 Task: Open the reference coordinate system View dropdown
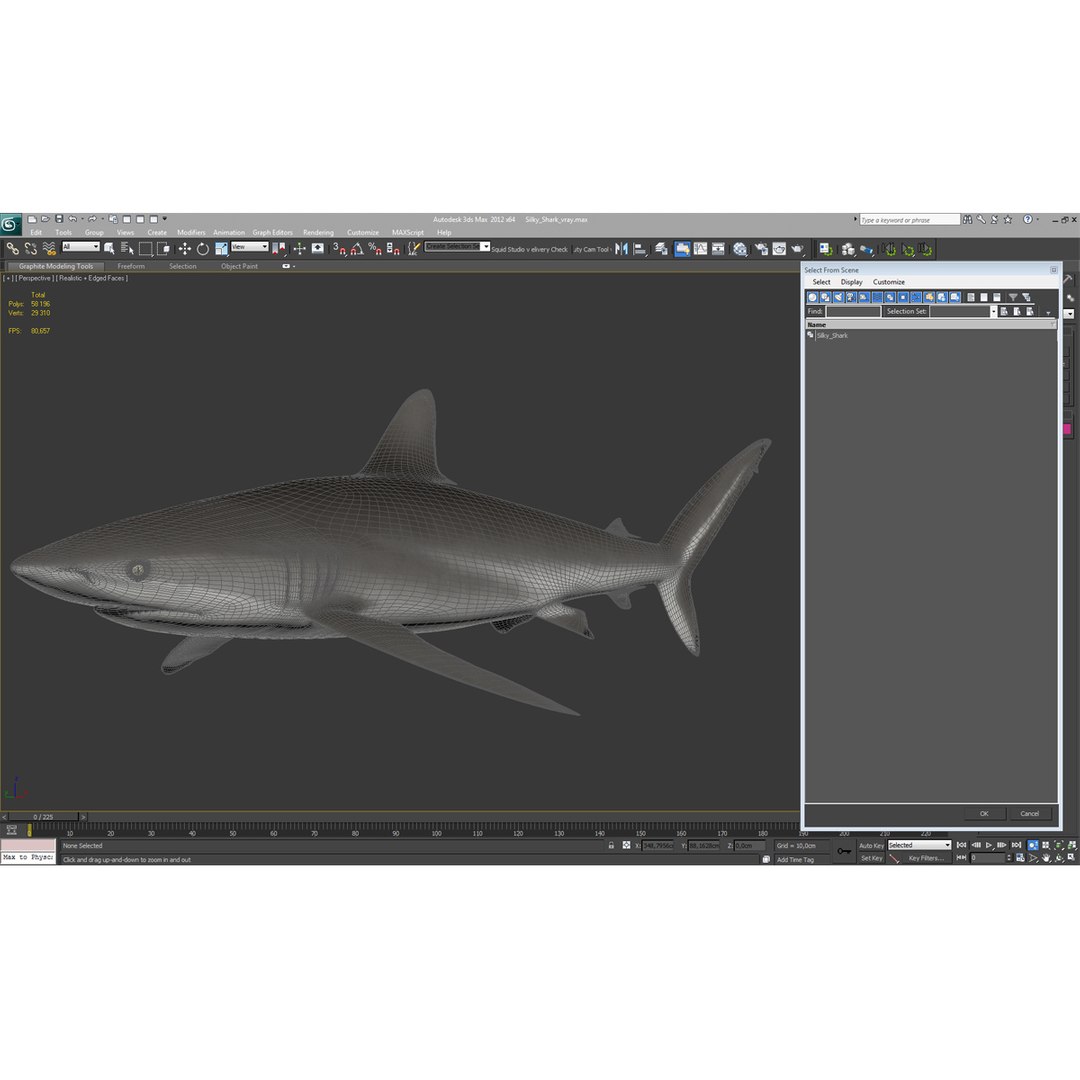click(249, 247)
